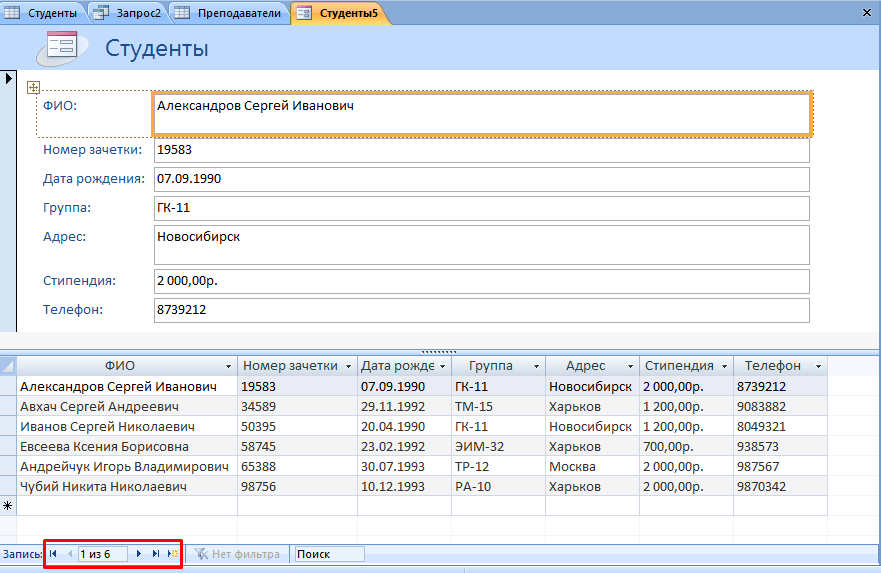Open the Преподаватели tab

click(x=229, y=13)
